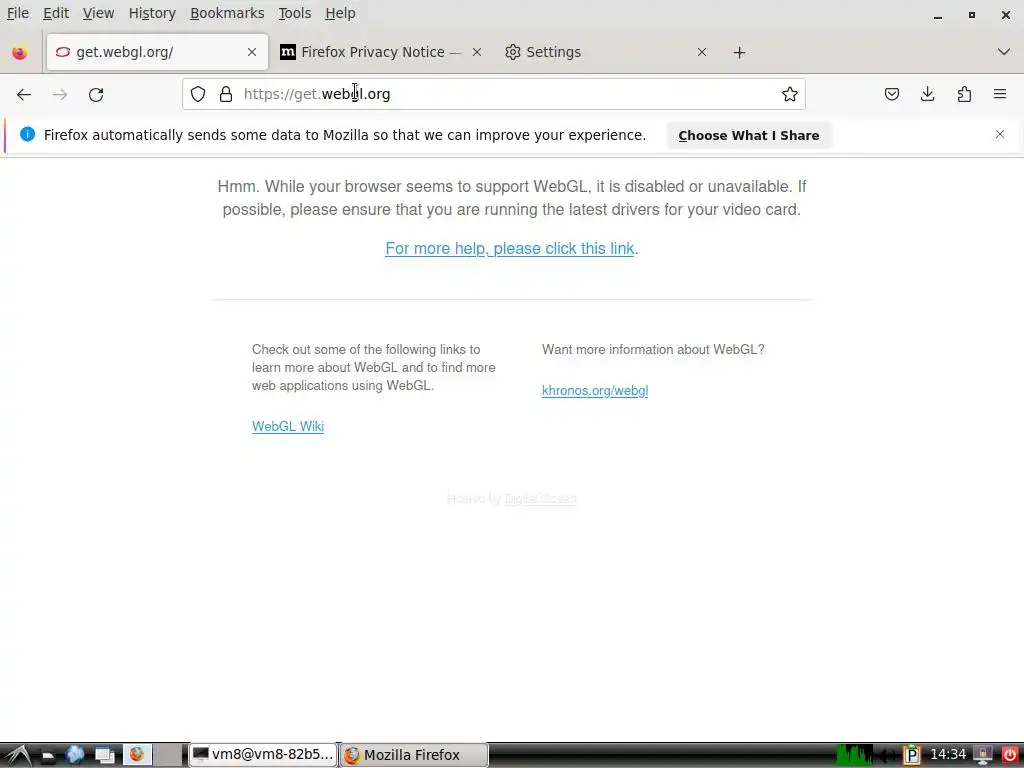Screen dimensions: 1024x768
Task: Click the taskbar show desktop icon
Action: [104, 755]
